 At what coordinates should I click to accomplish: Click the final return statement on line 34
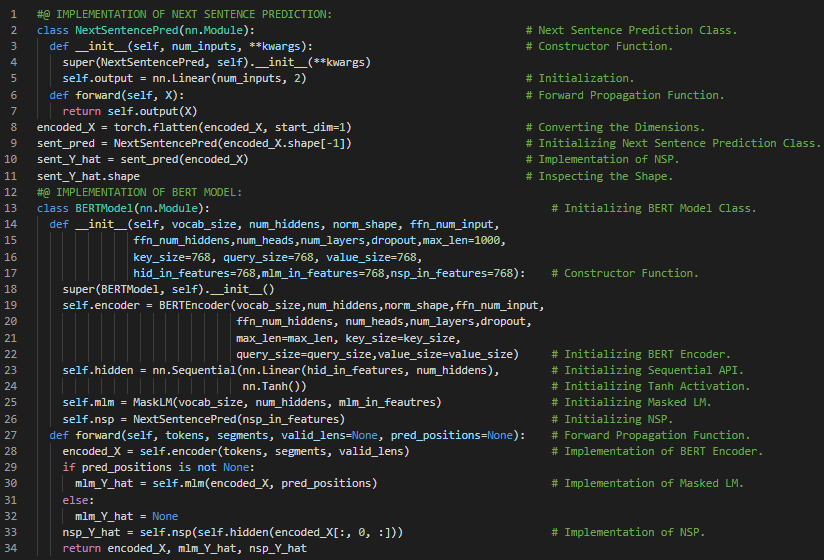point(184,548)
